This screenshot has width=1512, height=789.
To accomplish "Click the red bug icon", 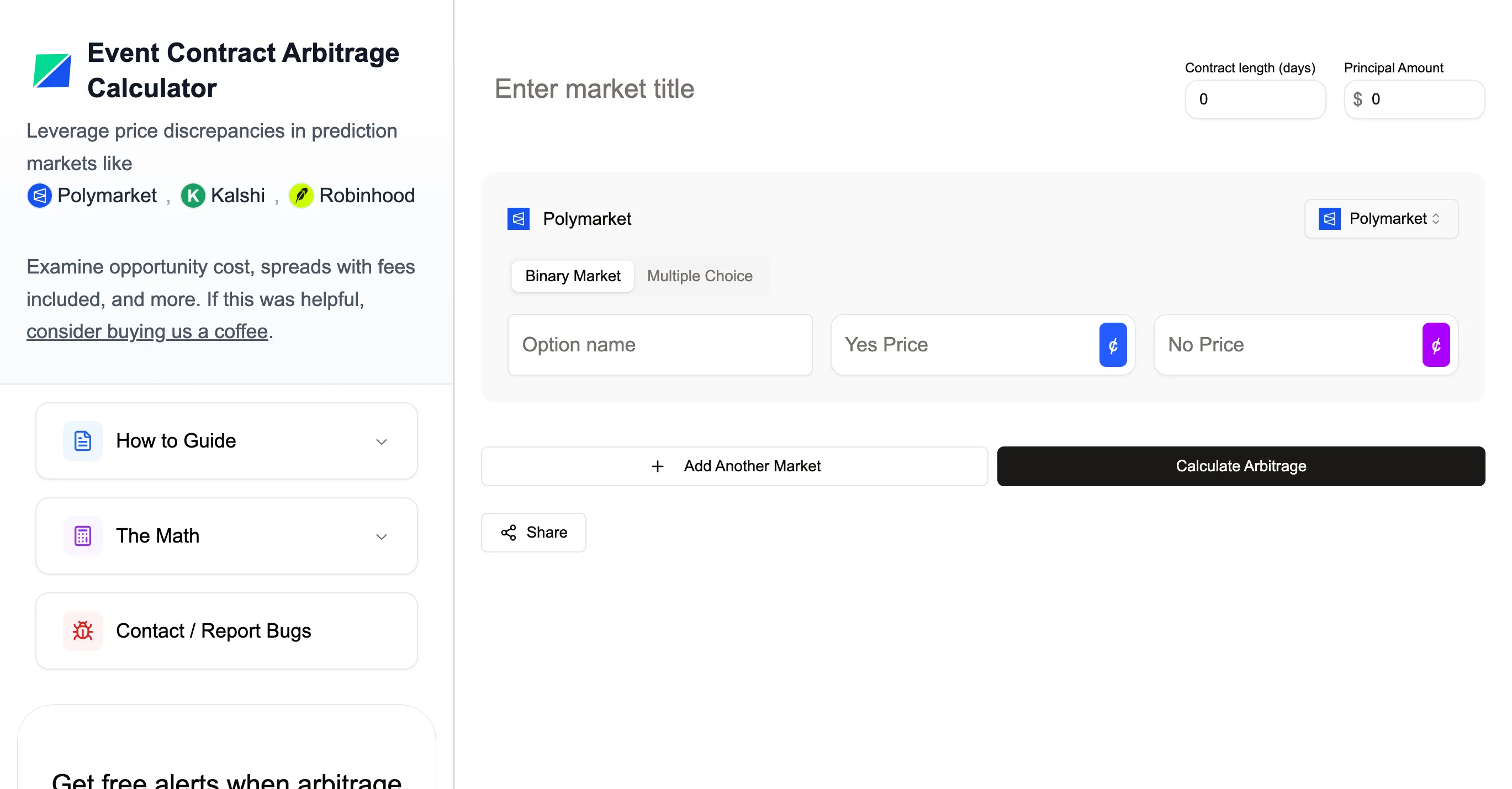I will coord(83,631).
